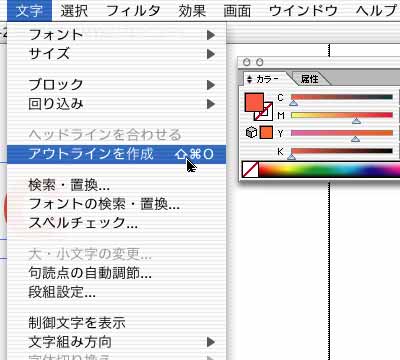Image resolution: width=400 pixels, height=360 pixels.
Task: Choose 制御文字を表示 menu item
Action: point(117,323)
